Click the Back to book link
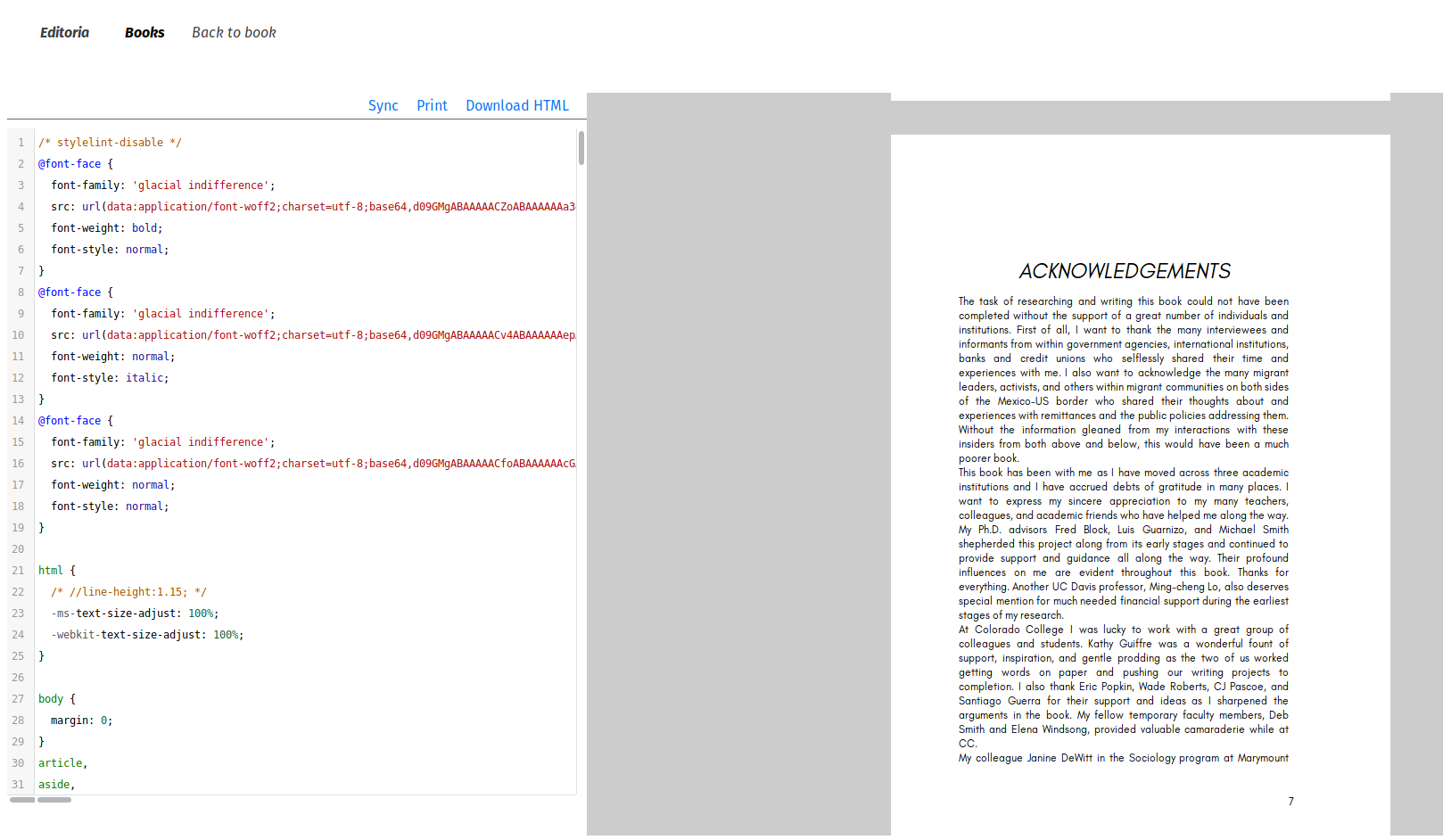 pos(234,32)
